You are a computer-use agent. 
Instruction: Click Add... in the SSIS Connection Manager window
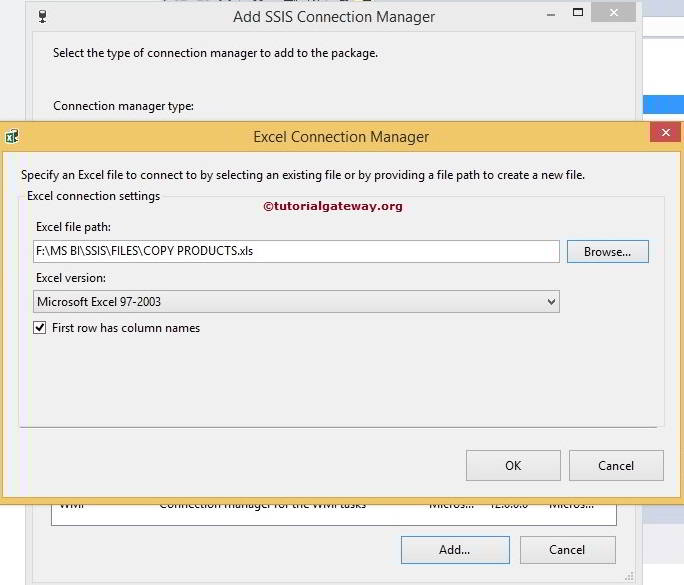[455, 550]
